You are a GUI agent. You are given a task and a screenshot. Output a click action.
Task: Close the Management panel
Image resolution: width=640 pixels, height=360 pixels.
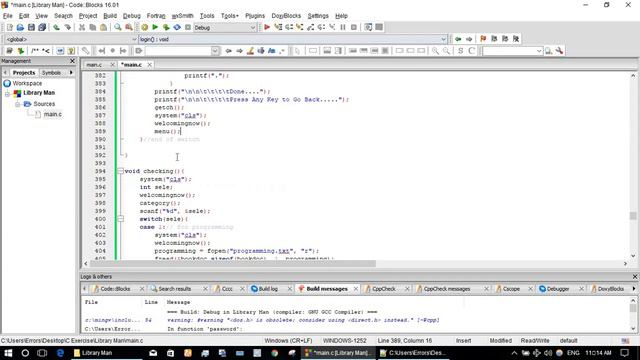point(72,61)
